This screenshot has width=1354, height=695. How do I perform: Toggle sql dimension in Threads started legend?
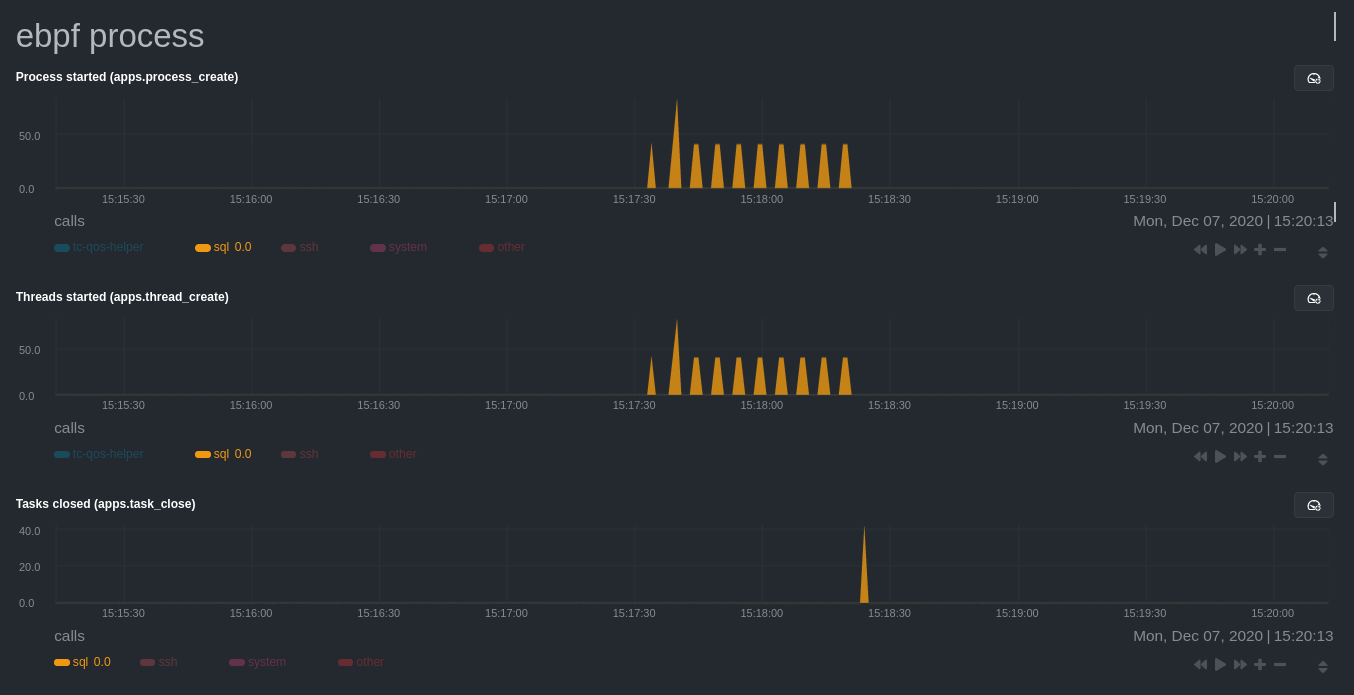point(223,454)
